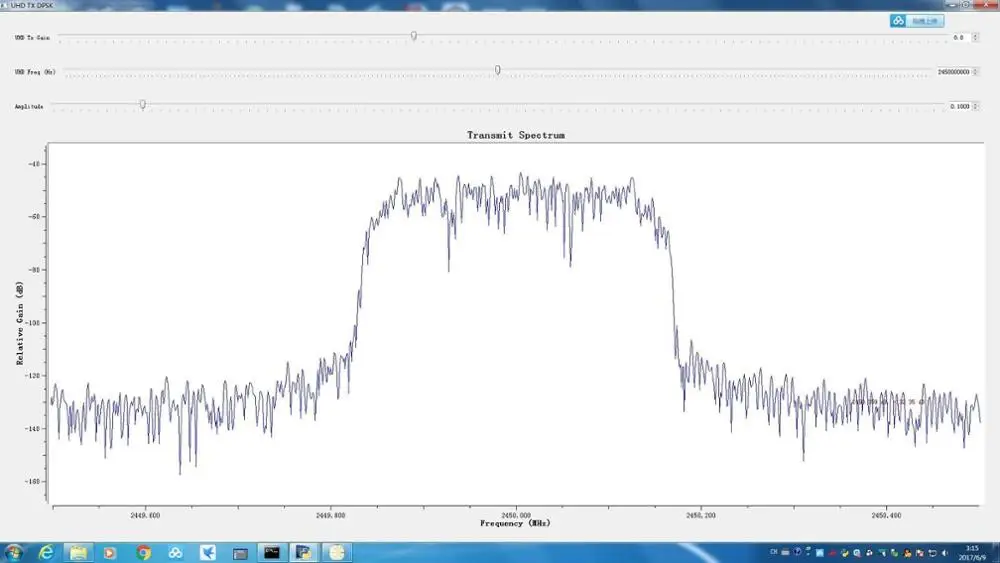Image resolution: width=1000 pixels, height=563 pixels.
Task: Launch Internet Explorer from taskbar
Action: [46, 552]
